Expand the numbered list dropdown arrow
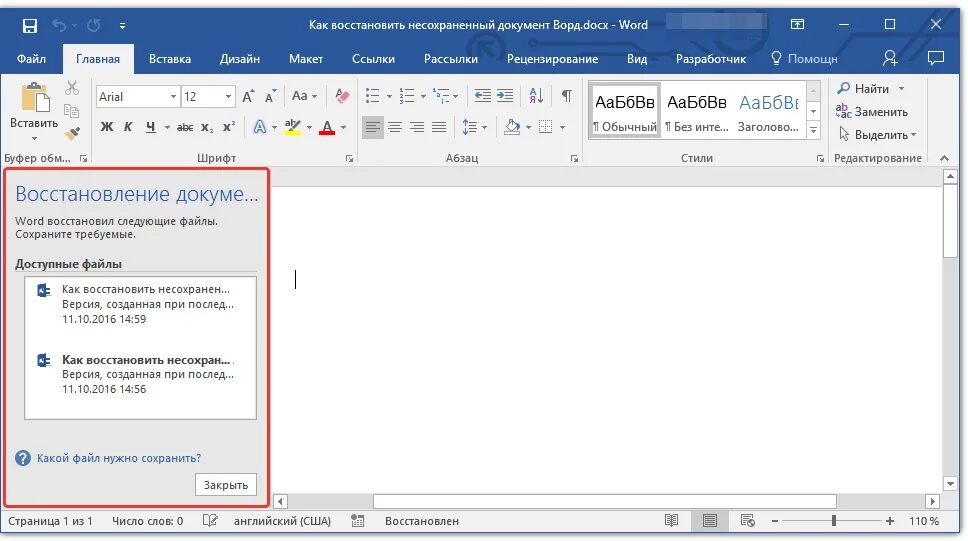The height and width of the screenshot is (541, 968). tap(423, 96)
